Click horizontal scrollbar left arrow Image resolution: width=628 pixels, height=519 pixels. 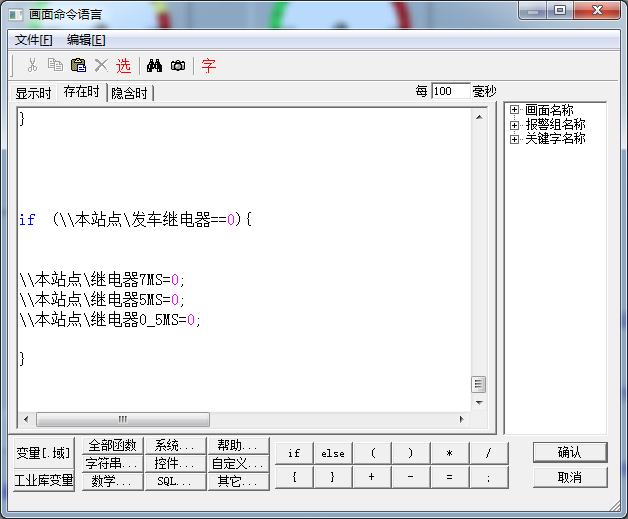click(x=26, y=419)
